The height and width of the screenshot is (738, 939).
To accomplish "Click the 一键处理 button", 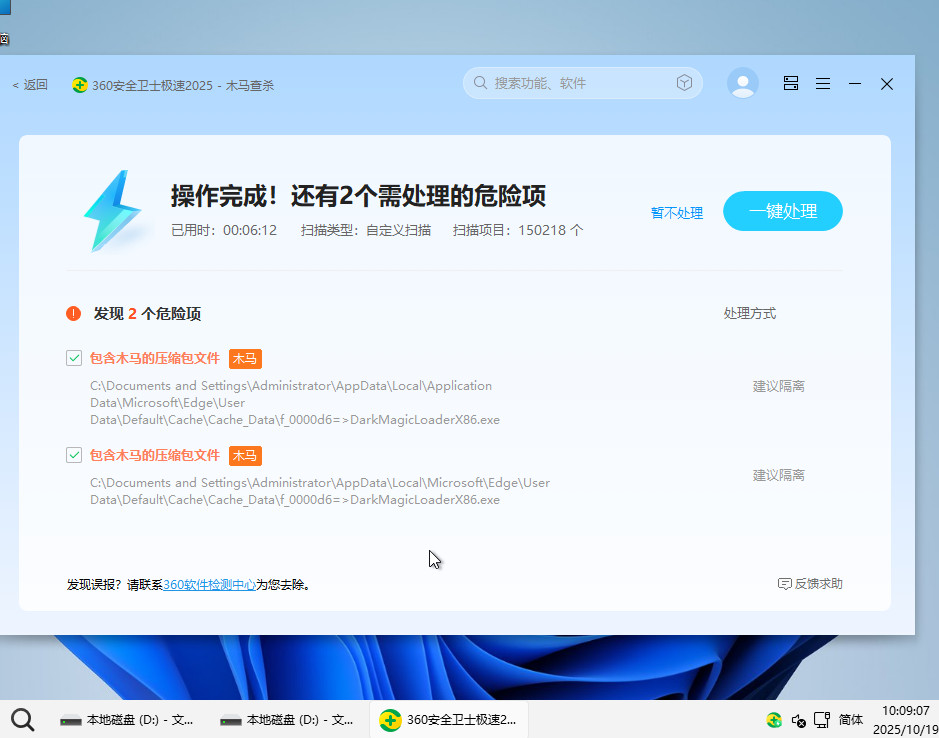I will pyautogui.click(x=783, y=211).
